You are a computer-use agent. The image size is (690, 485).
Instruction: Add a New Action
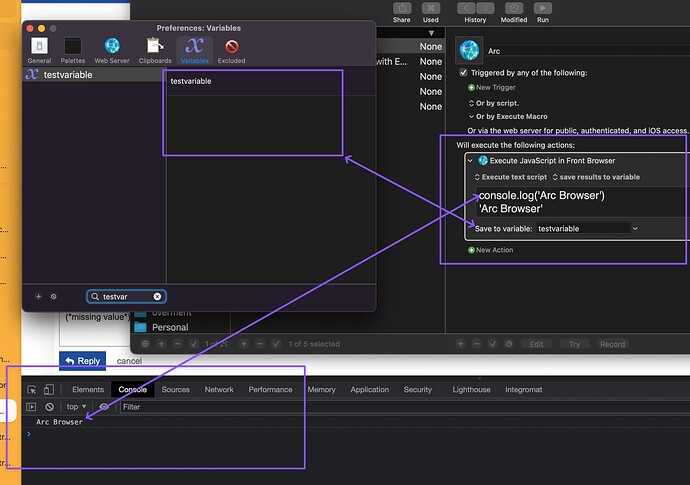(x=491, y=250)
